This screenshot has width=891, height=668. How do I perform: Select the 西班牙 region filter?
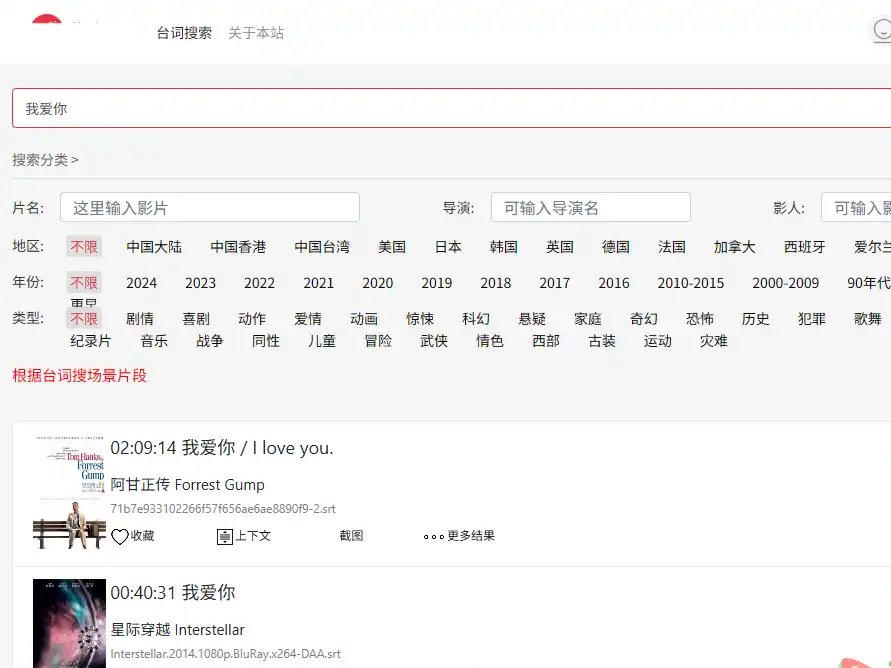pyautogui.click(x=805, y=247)
